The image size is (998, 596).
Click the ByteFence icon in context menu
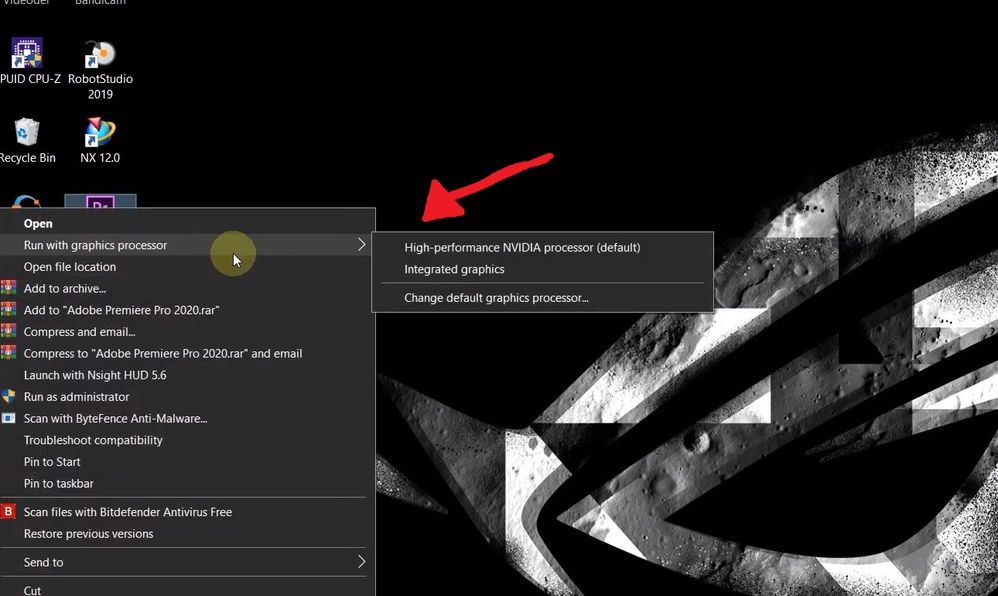click(x=8, y=418)
